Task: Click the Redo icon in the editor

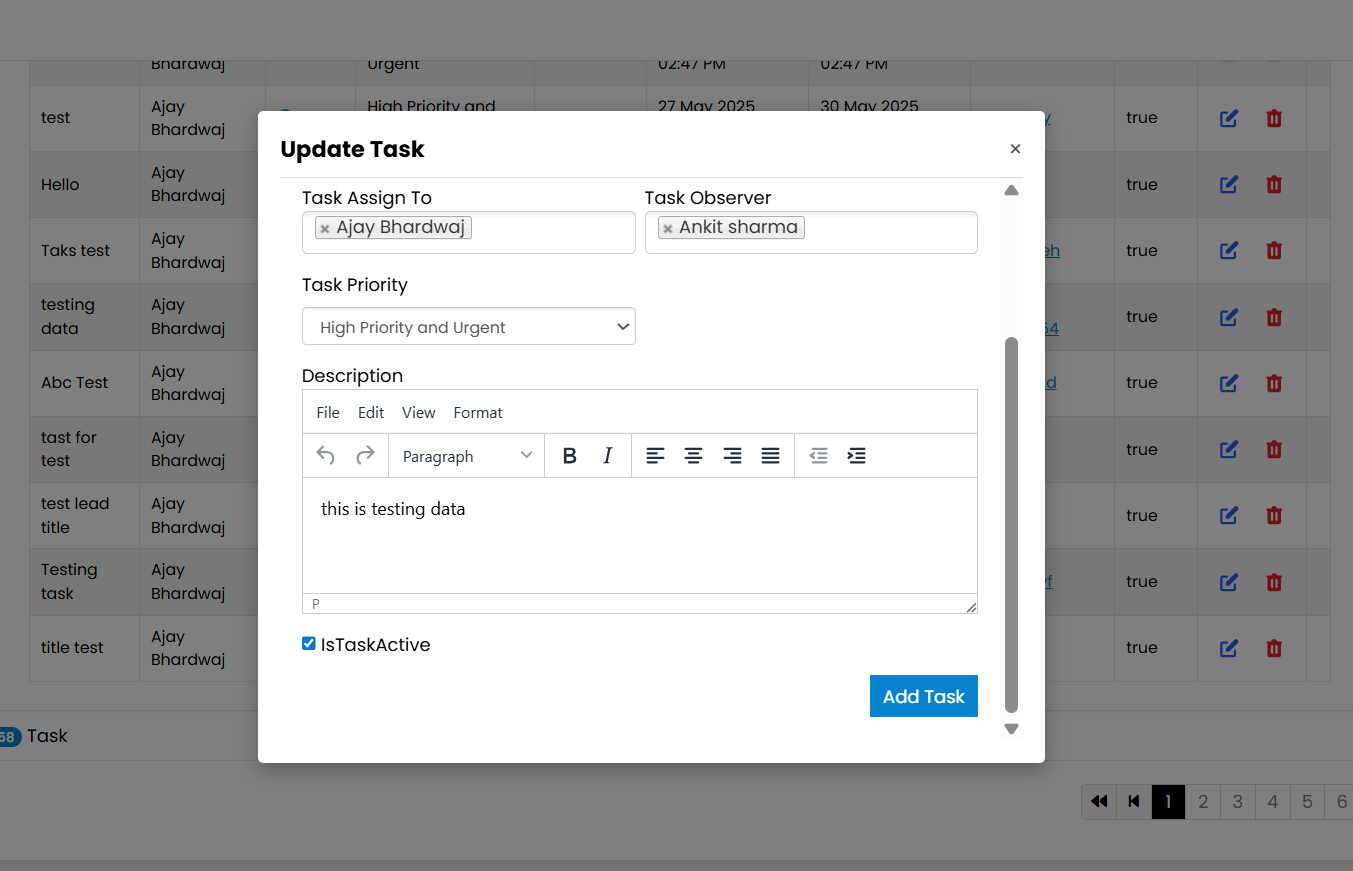Action: pyautogui.click(x=364, y=455)
